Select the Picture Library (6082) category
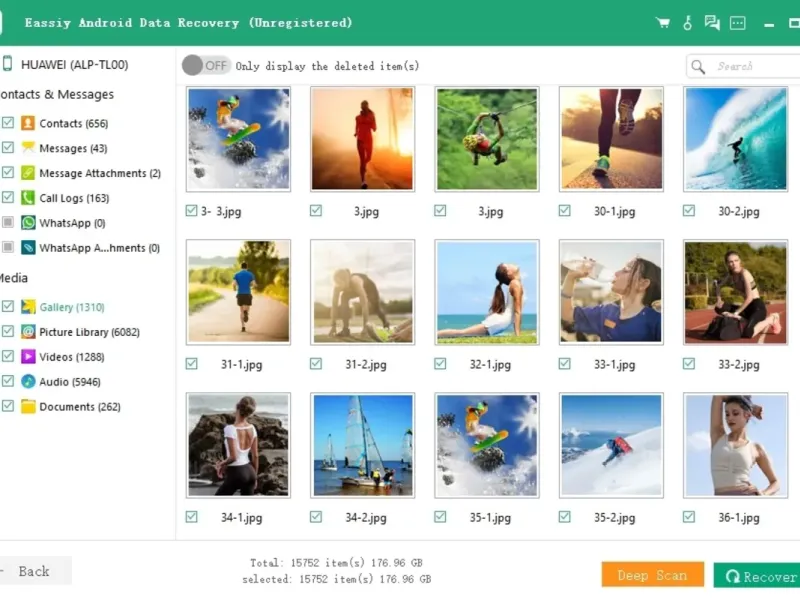 [x=89, y=332]
